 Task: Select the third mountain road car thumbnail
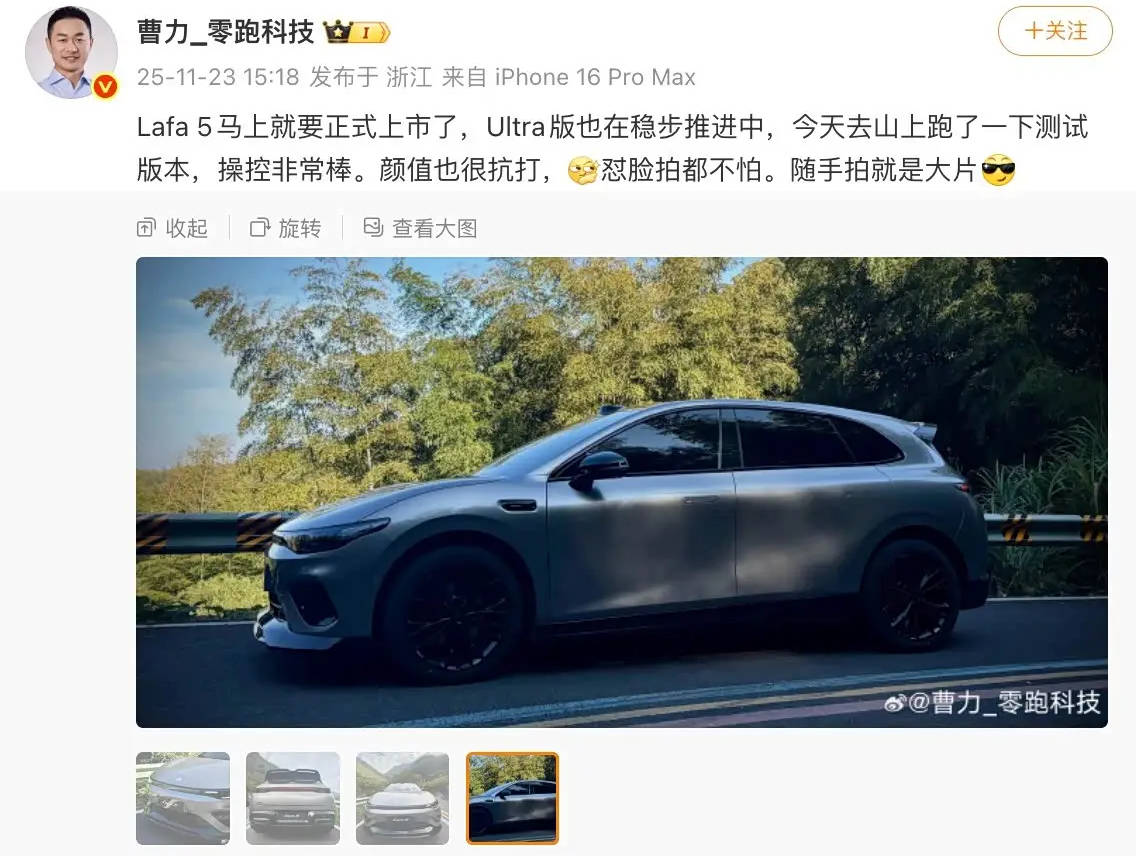tap(403, 798)
